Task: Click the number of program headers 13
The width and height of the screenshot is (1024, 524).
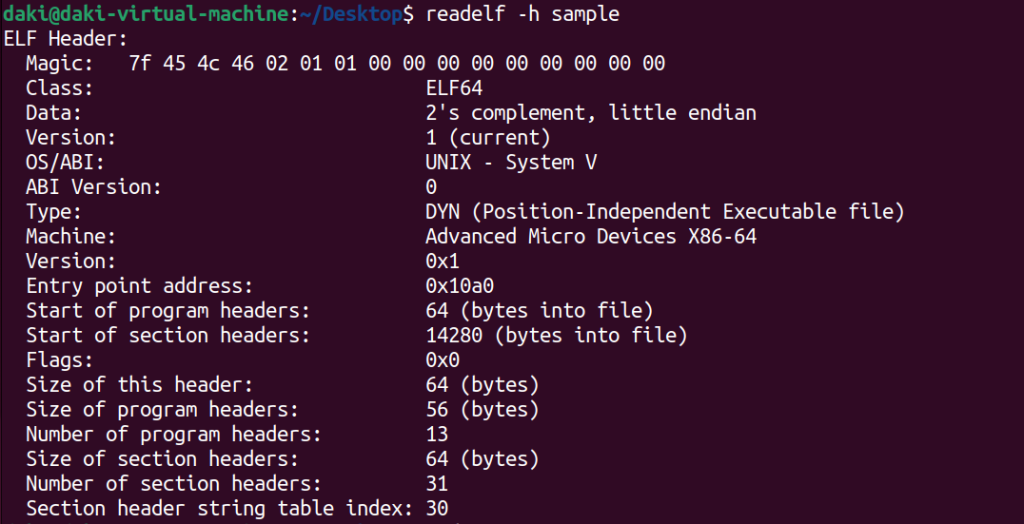Action: coord(437,434)
